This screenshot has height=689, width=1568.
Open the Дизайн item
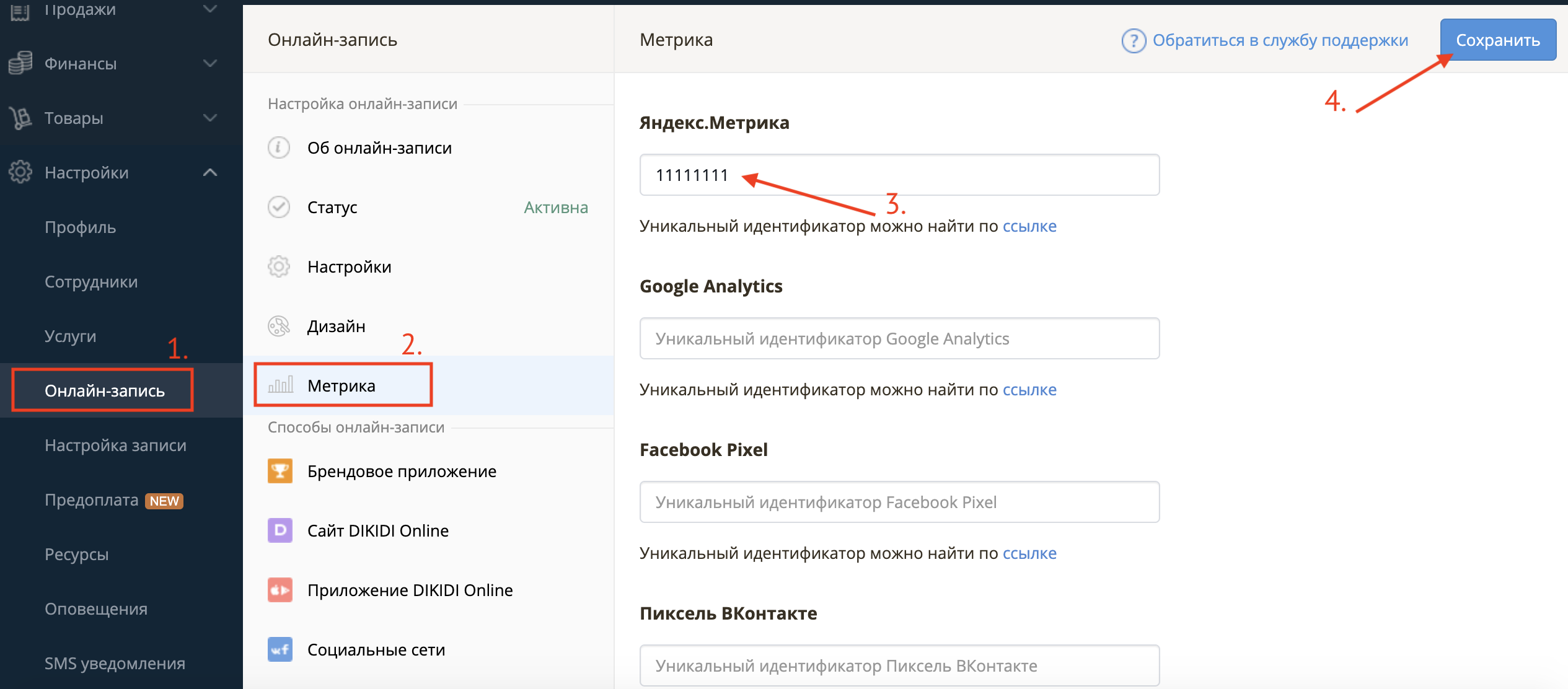pyautogui.click(x=337, y=327)
